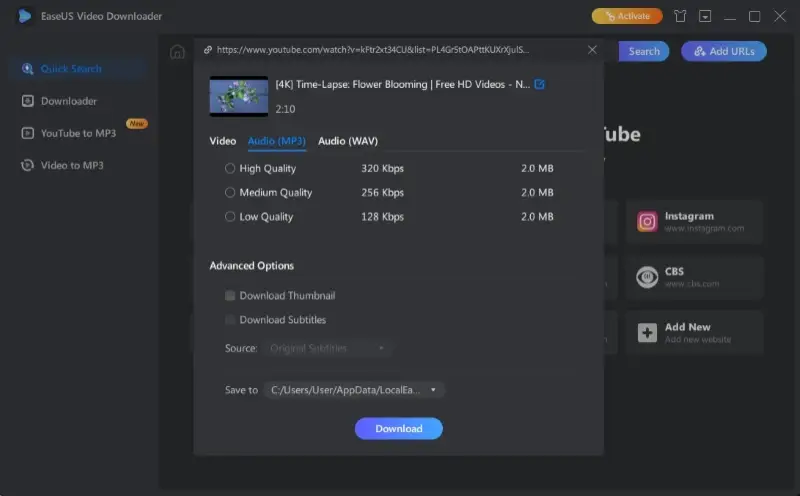Click the flower video thumbnail
This screenshot has width=800, height=496.
click(239, 96)
